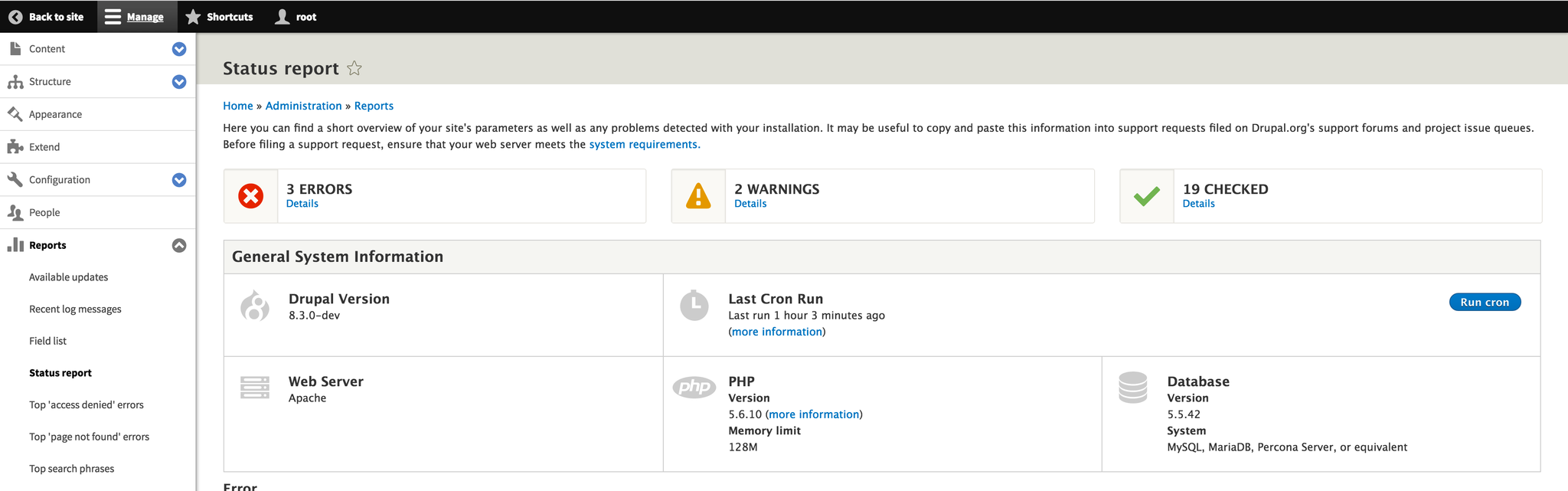1568x491 pixels.
Task: Click the PHP logo icon
Action: tap(694, 387)
